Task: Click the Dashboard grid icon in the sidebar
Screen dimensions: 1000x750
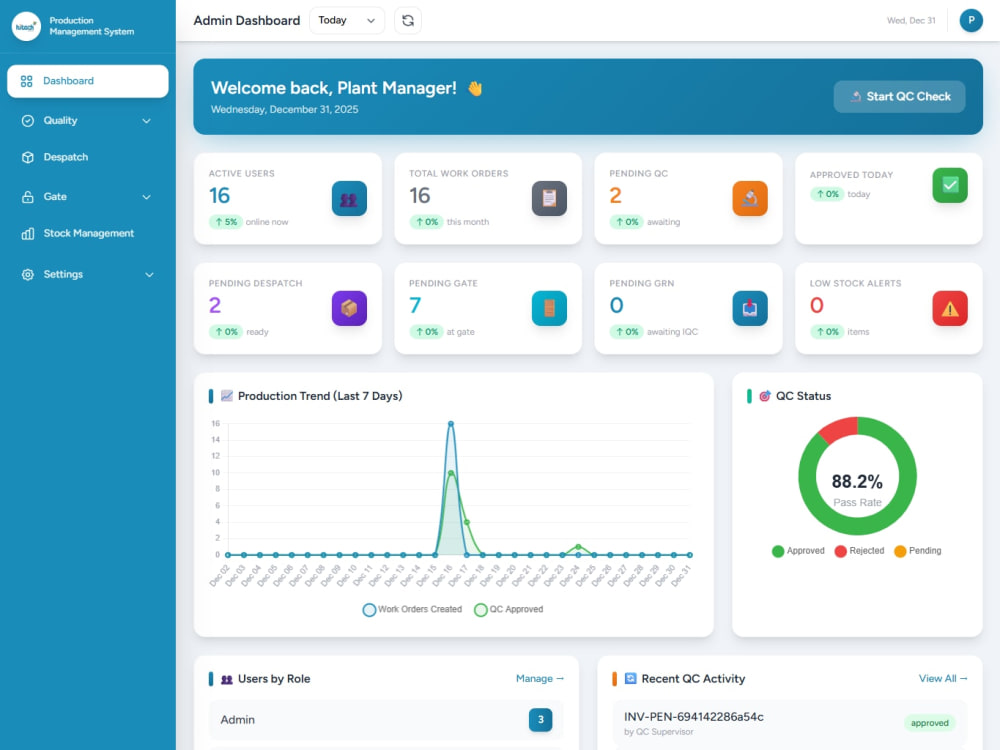Action: pyautogui.click(x=26, y=81)
